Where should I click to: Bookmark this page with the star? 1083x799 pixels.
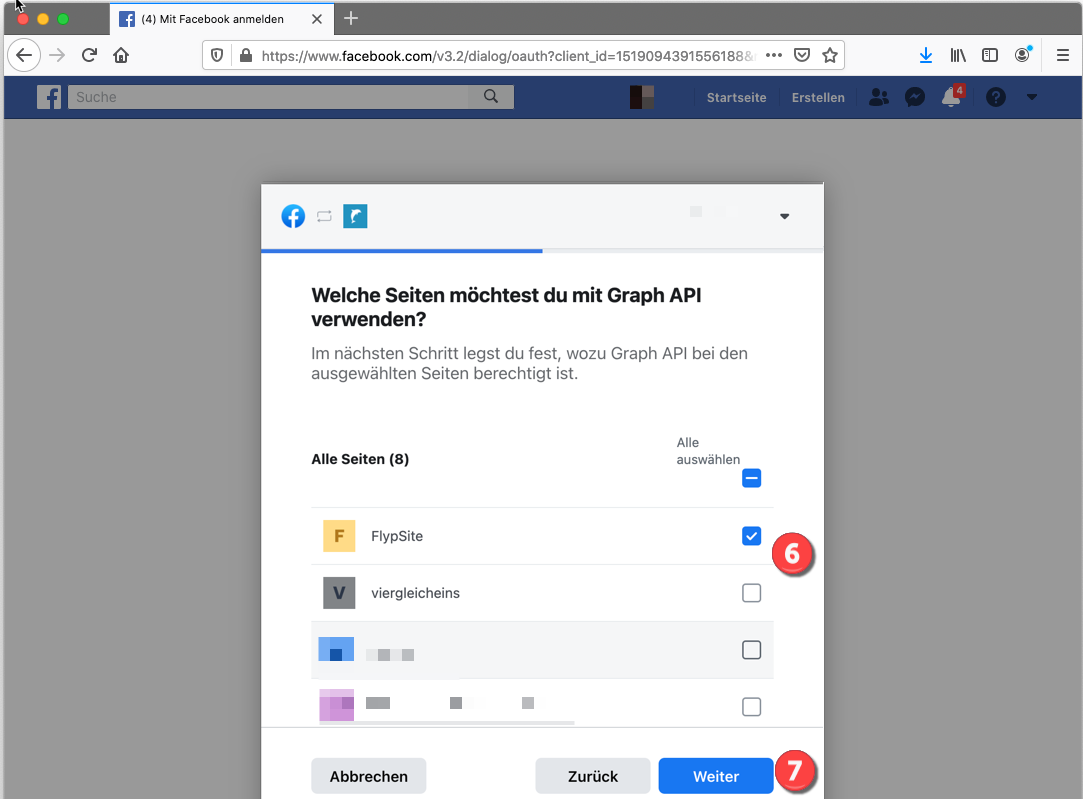point(830,55)
